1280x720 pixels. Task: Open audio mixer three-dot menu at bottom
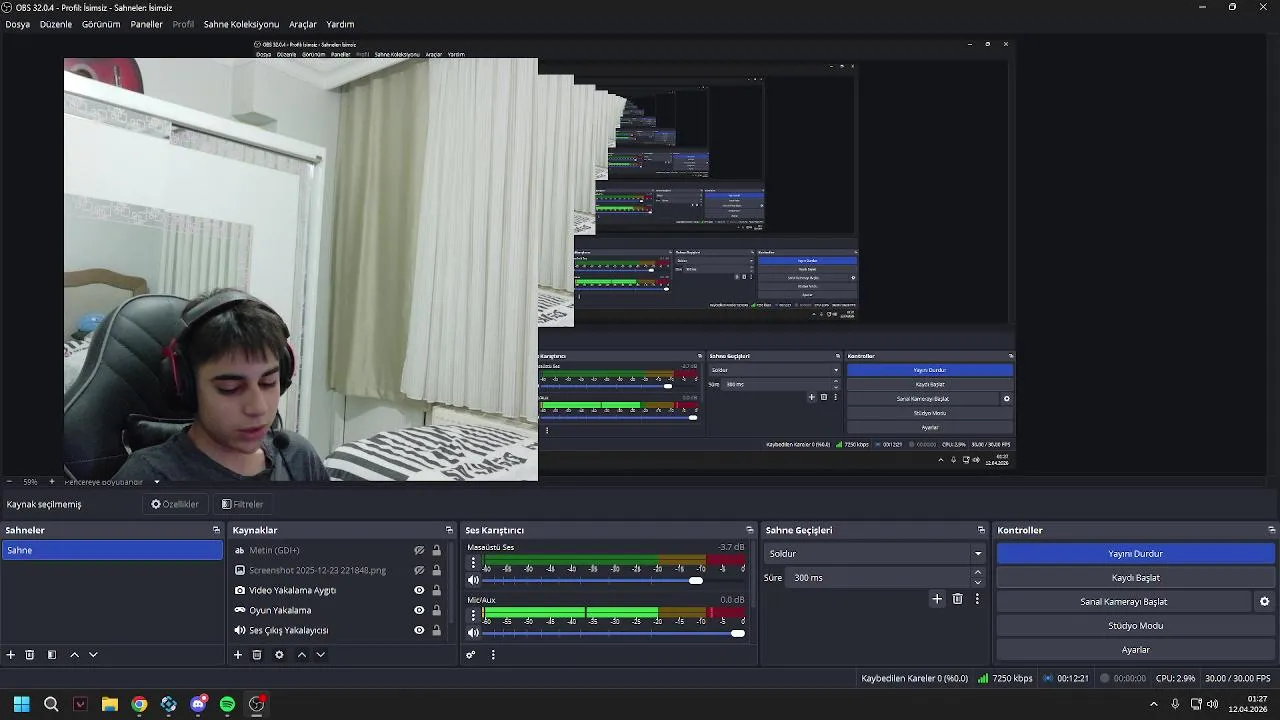click(493, 655)
